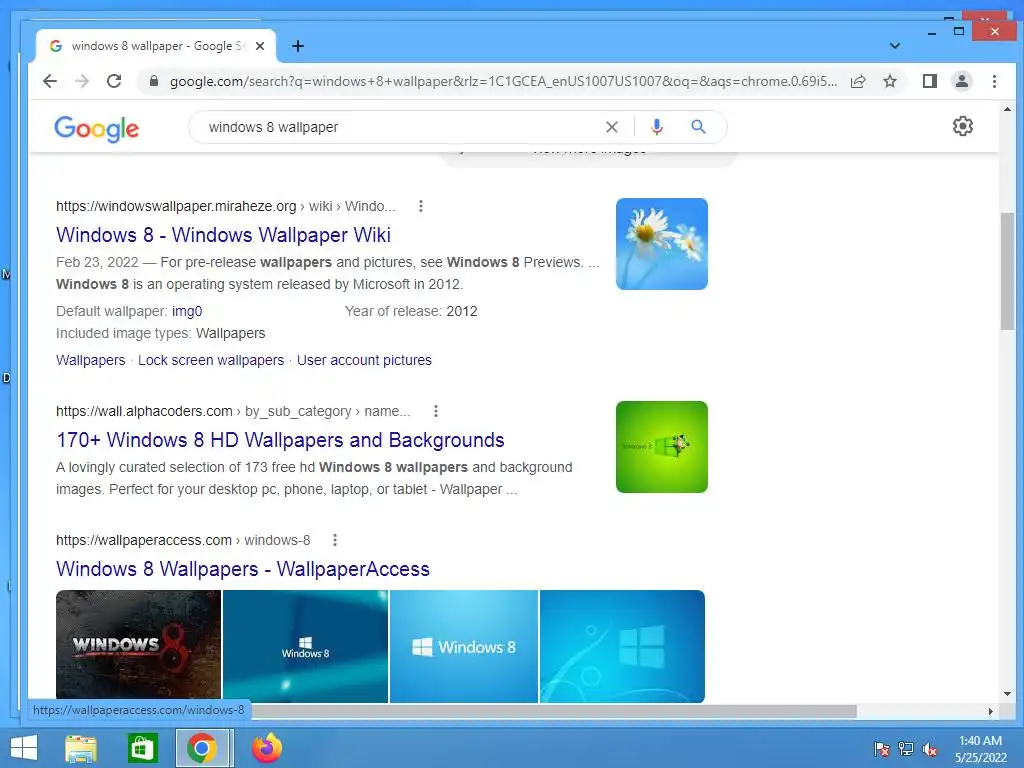Start voice search with the microphone

click(x=657, y=127)
